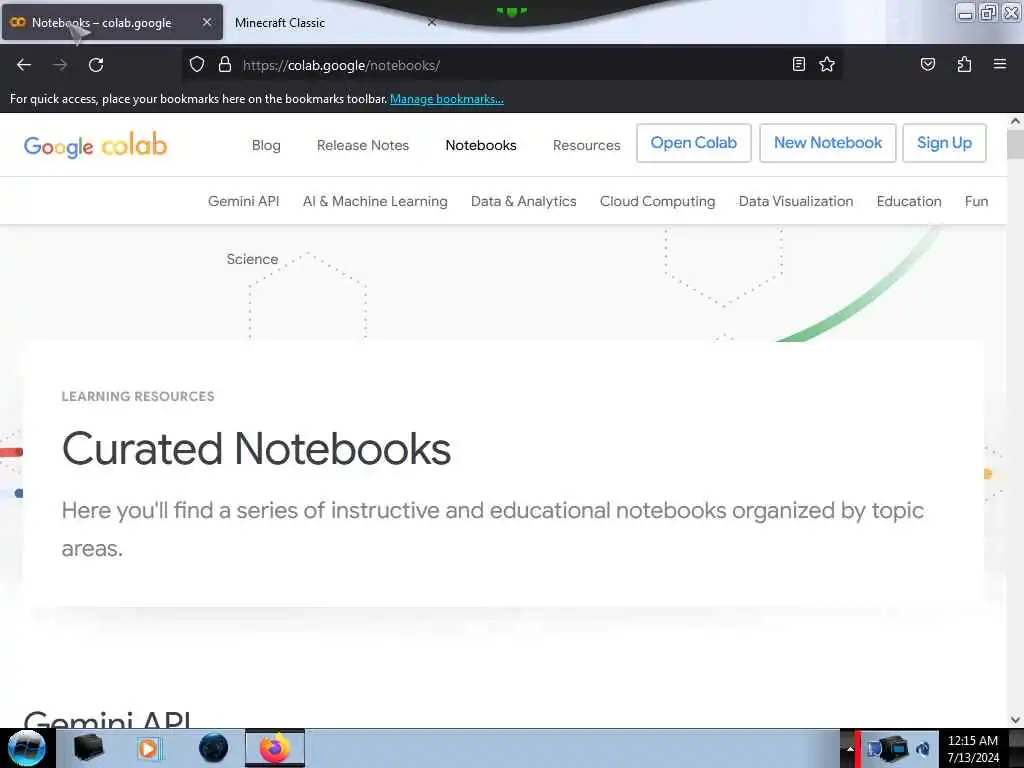
Task: Click the padlock site security icon
Action: pyautogui.click(x=225, y=65)
